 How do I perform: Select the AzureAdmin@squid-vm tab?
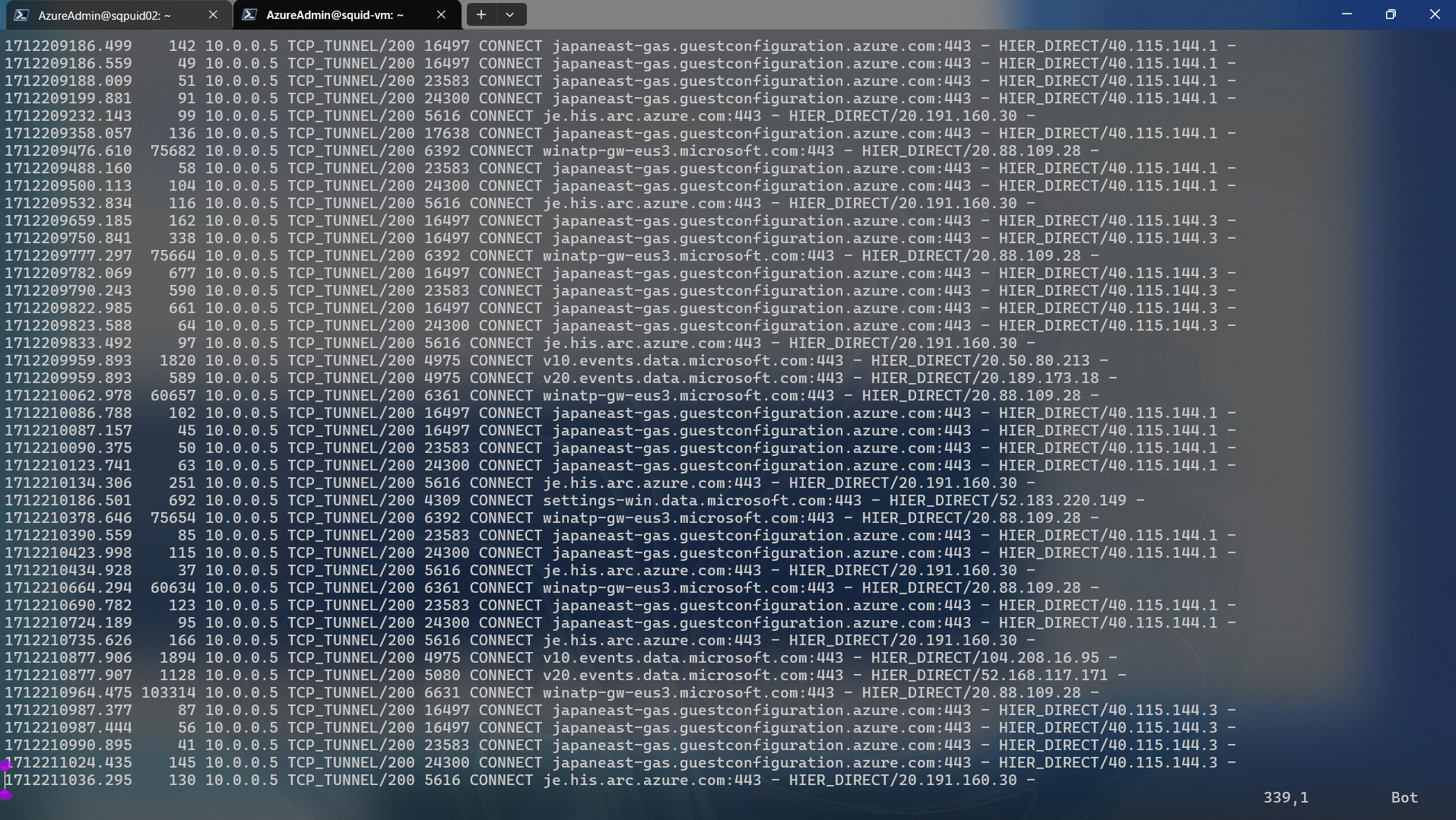(346, 14)
